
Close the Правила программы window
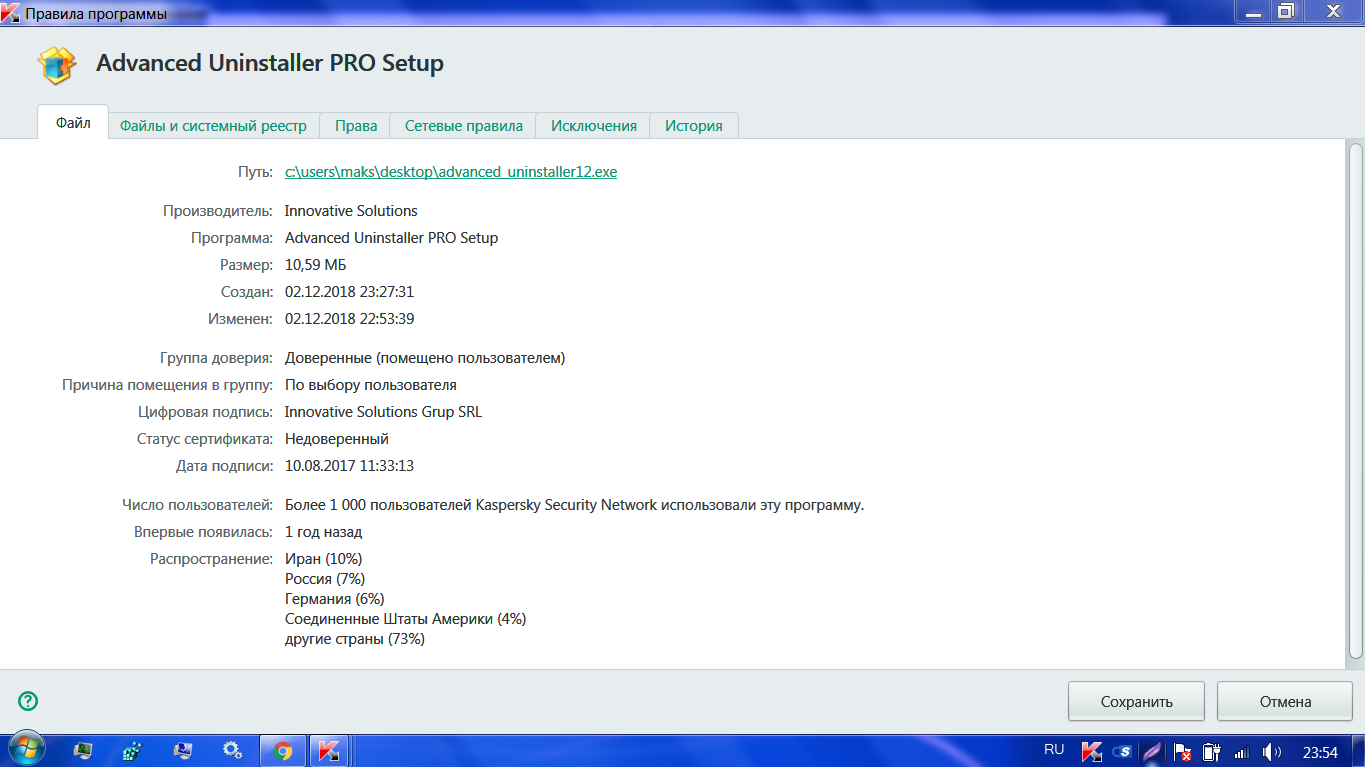1334,11
